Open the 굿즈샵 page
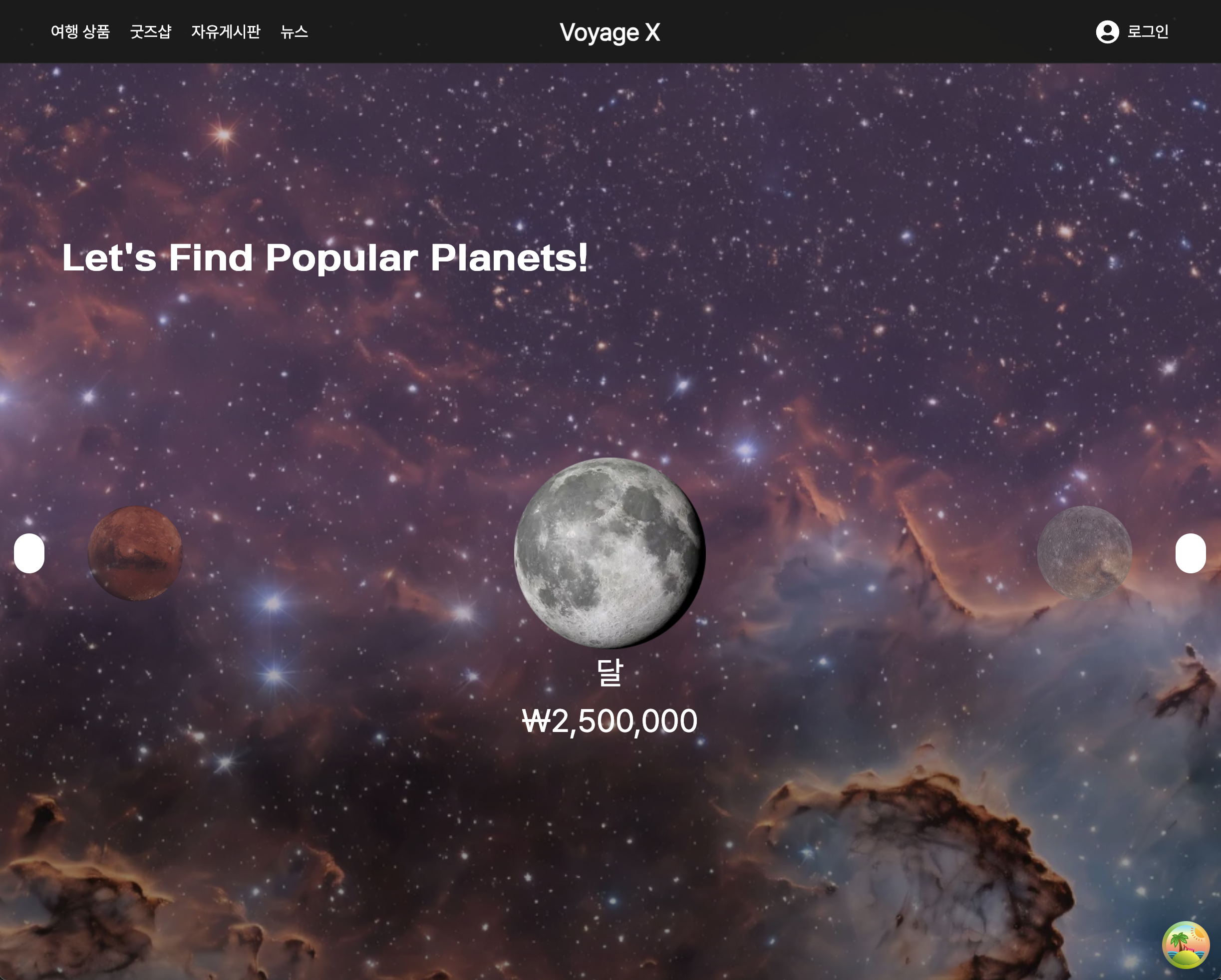Image resolution: width=1221 pixels, height=980 pixels. [x=151, y=32]
